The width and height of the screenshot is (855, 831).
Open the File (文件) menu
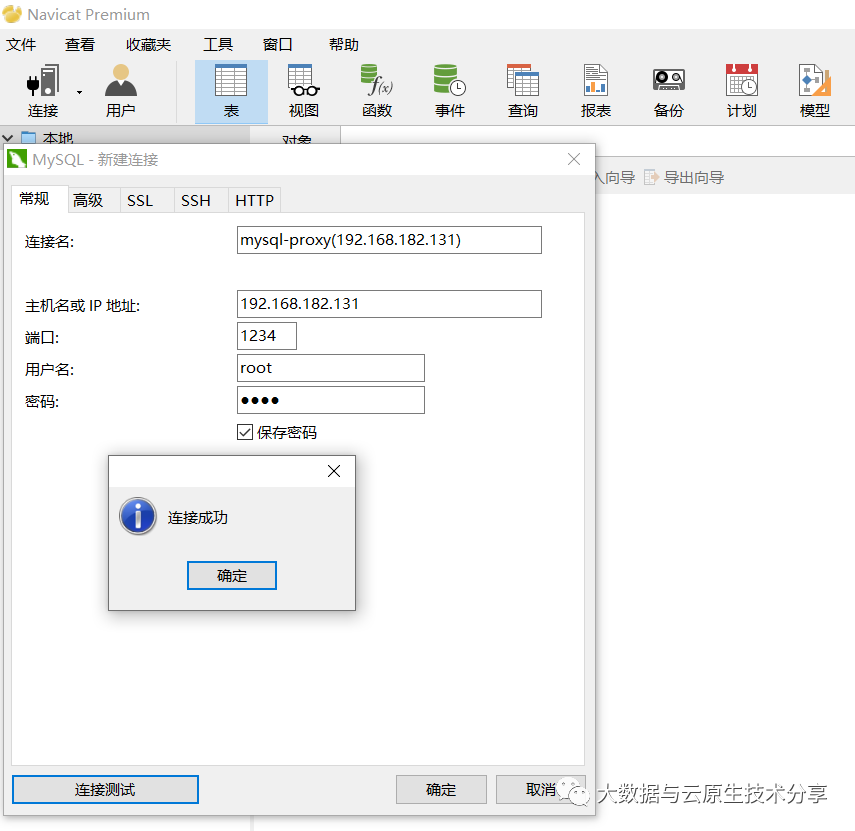pos(21,44)
